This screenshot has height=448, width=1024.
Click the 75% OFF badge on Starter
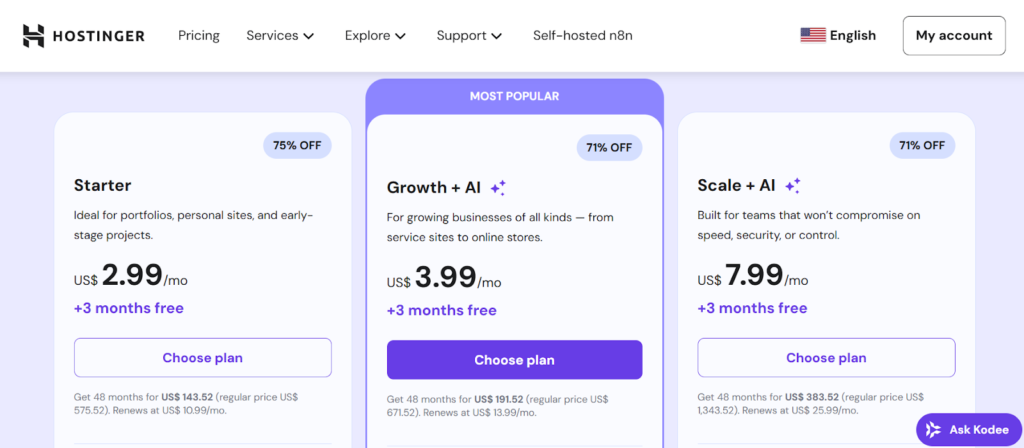(297, 145)
